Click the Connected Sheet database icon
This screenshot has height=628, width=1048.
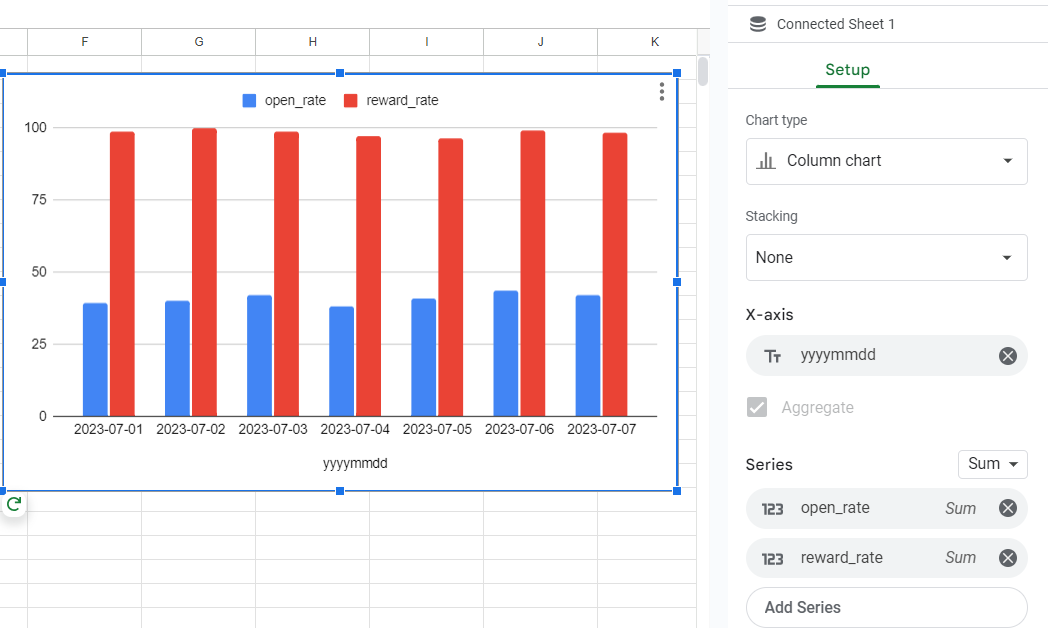[x=758, y=24]
